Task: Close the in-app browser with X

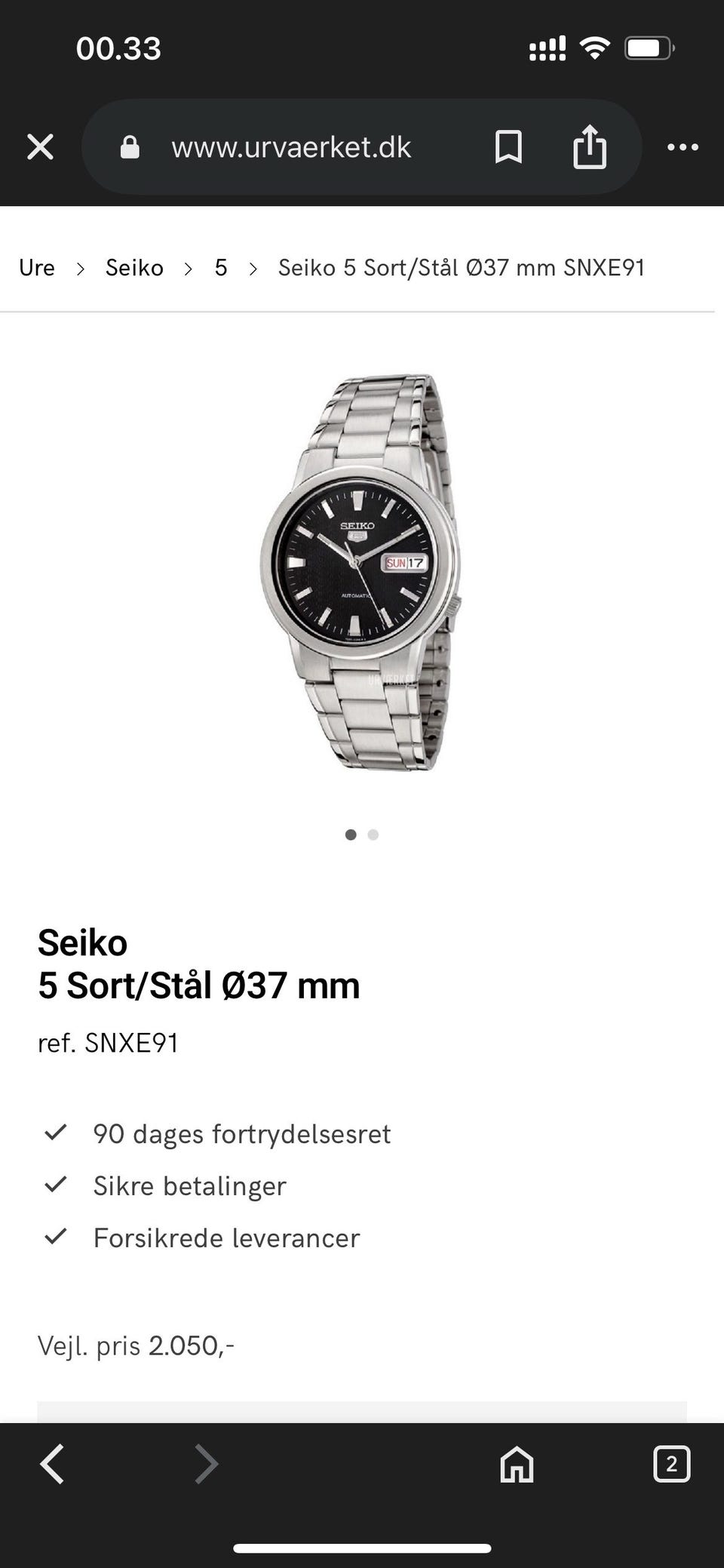Action: coord(40,147)
